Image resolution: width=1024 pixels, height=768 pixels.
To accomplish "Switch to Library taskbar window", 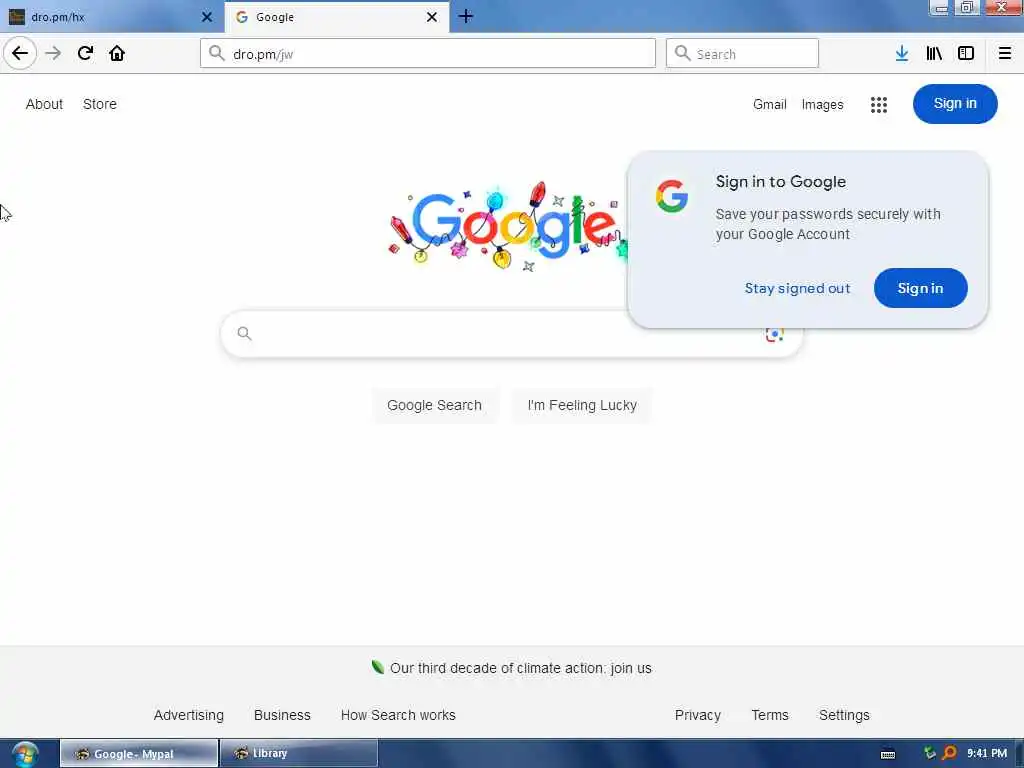I will (299, 753).
